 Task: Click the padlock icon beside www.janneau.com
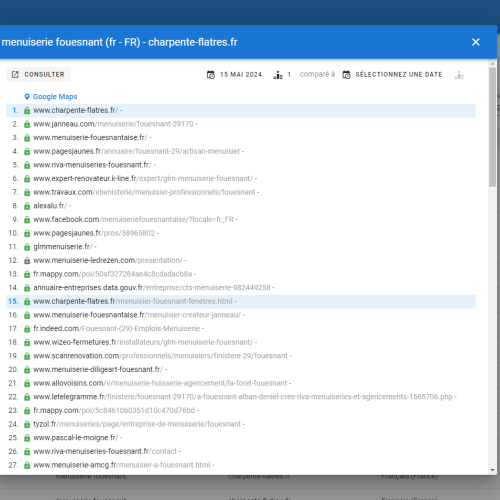coord(27,124)
